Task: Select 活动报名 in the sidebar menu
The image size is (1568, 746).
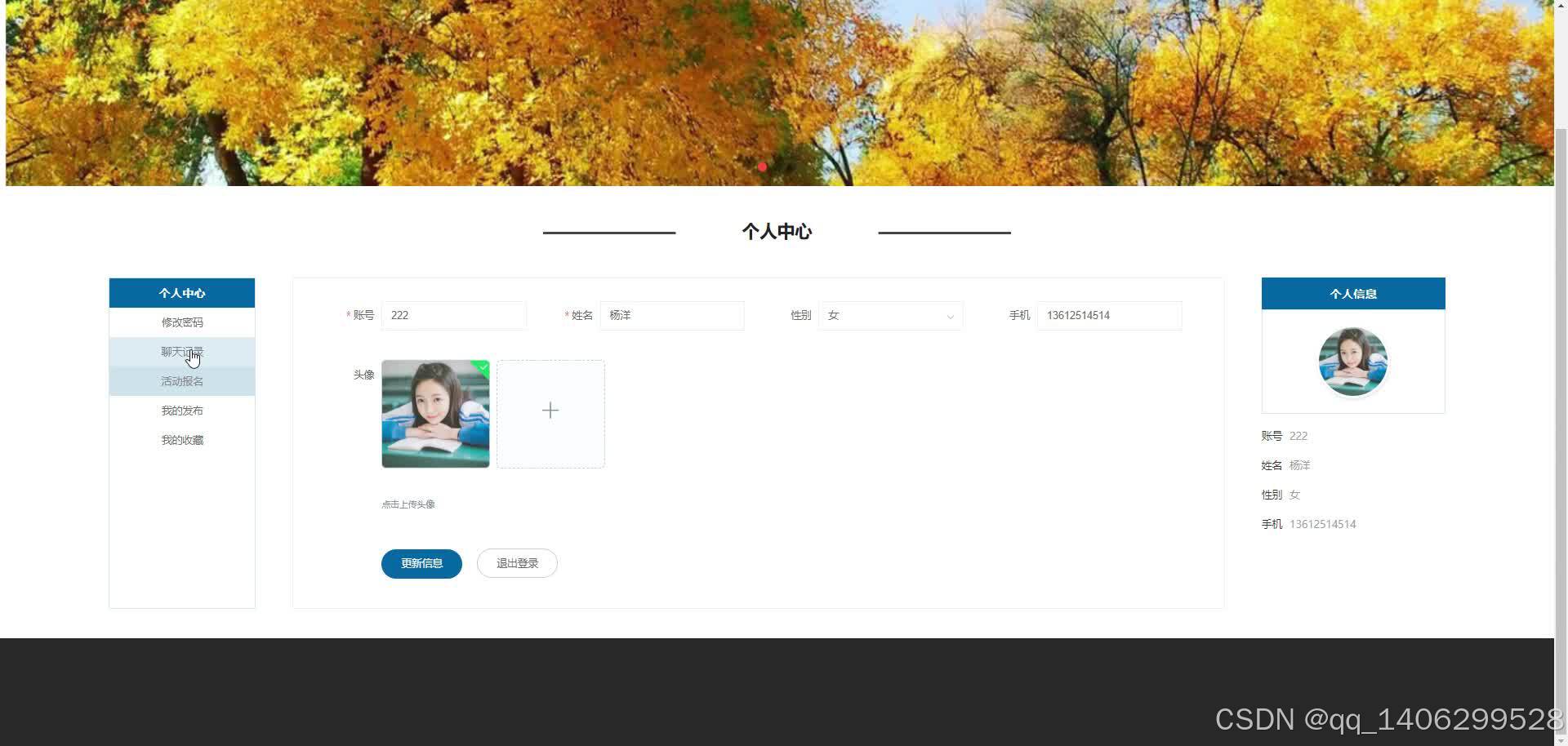Action: click(182, 381)
